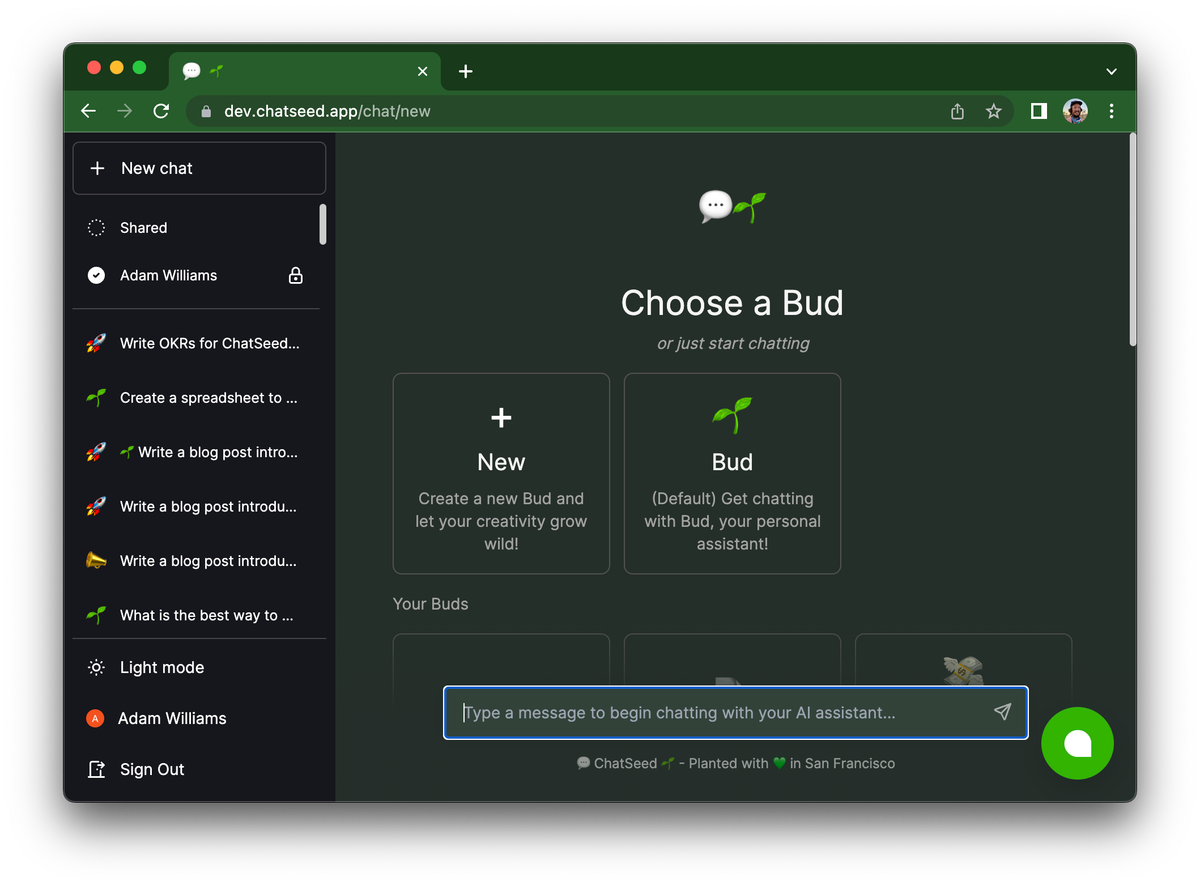The image size is (1200, 886).
Task: Click the seedling icon next to spreadsheet chat
Action: 96,397
